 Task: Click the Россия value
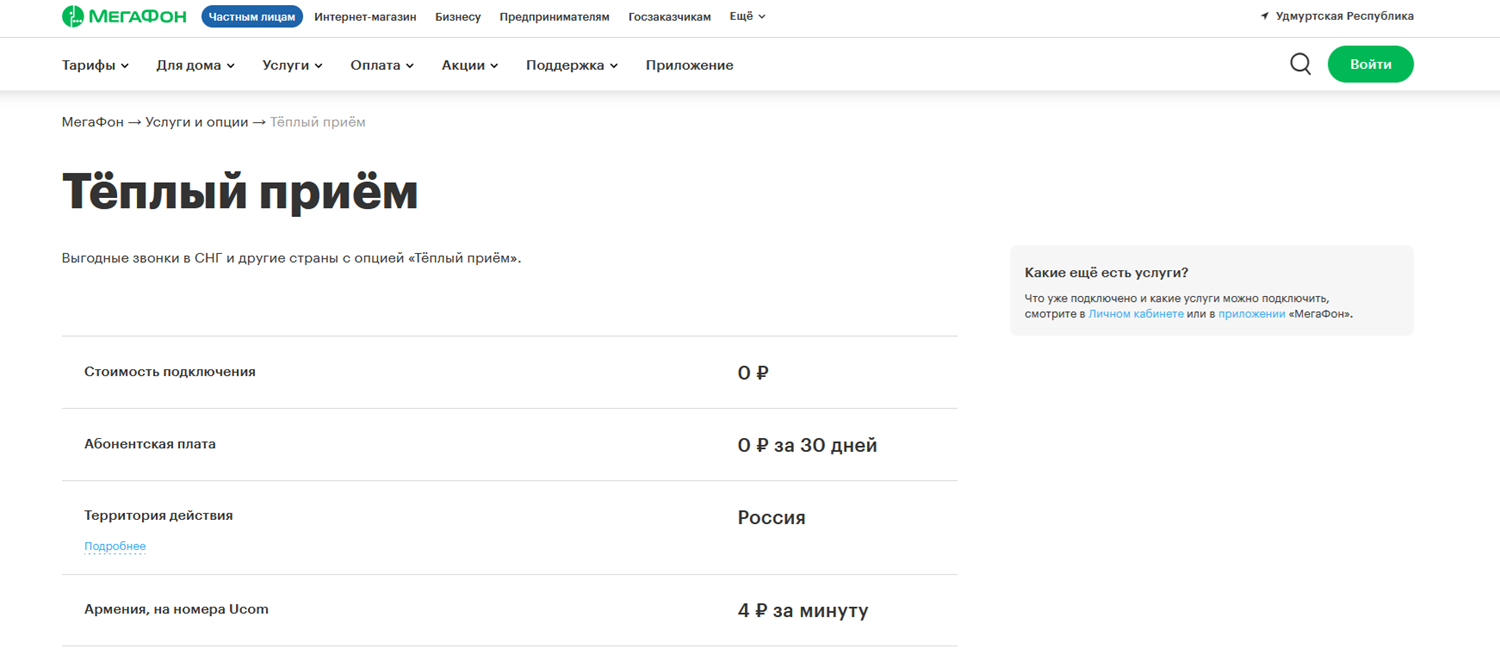tap(771, 518)
